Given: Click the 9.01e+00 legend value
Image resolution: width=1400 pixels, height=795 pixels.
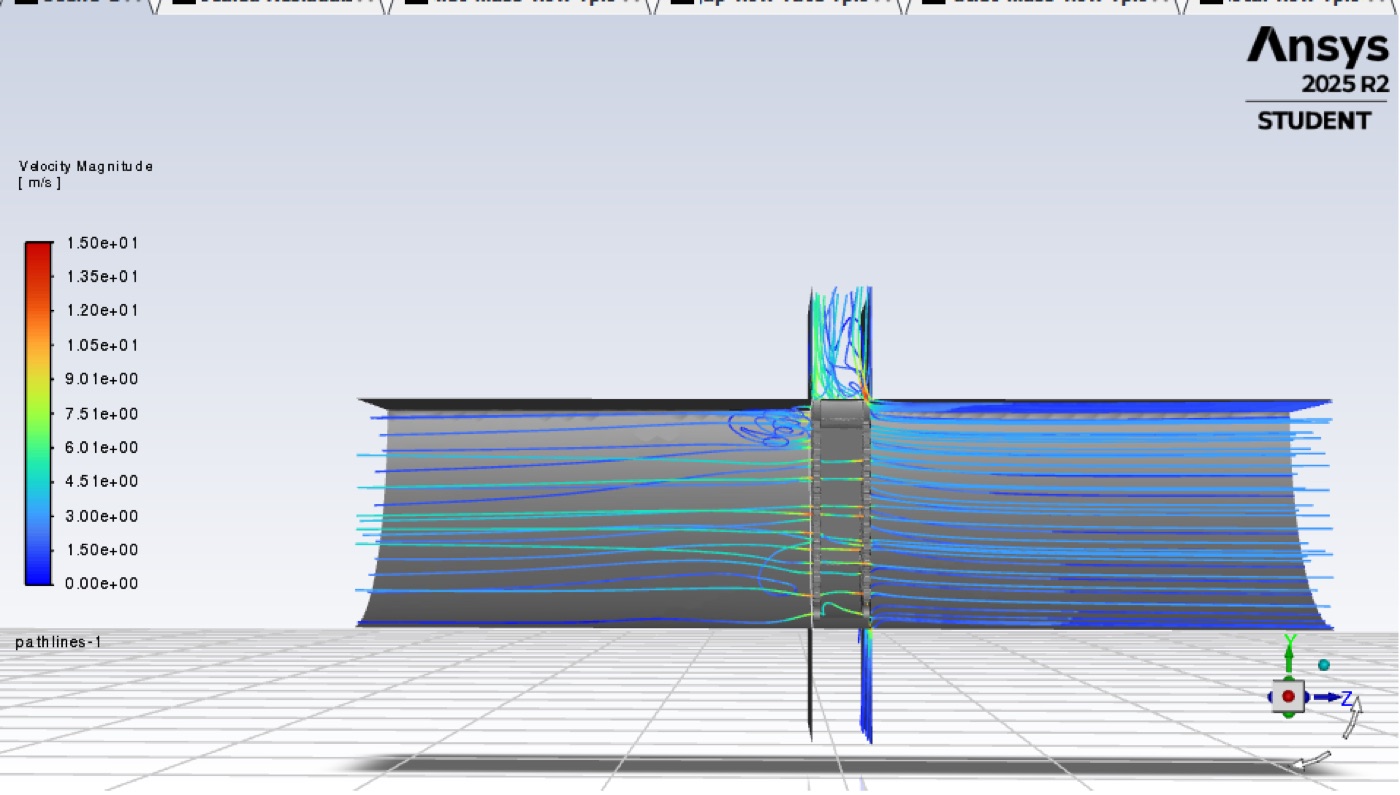Looking at the screenshot, I should (102, 379).
